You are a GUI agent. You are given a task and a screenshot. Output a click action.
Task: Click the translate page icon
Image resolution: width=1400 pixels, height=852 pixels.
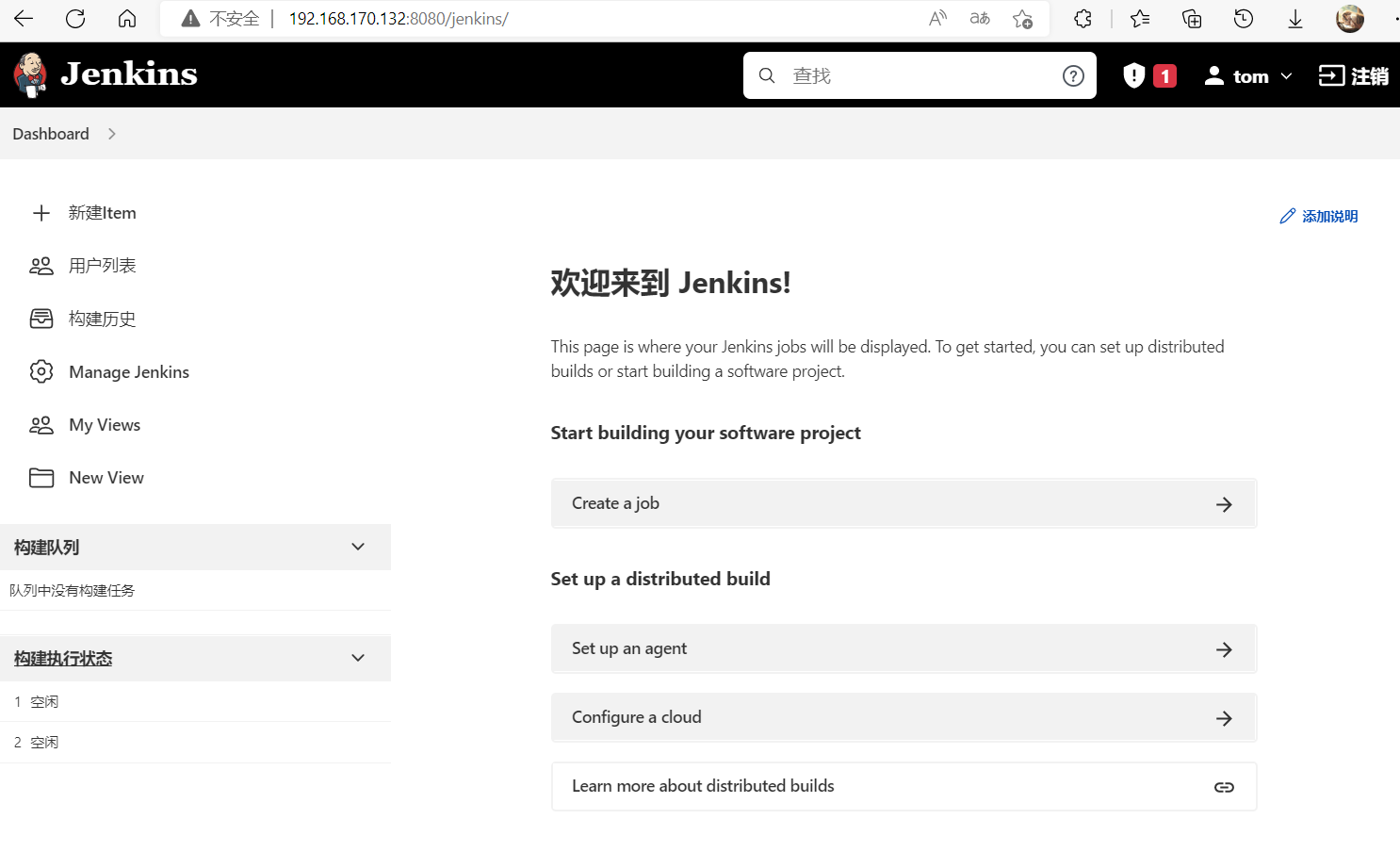pos(980,19)
